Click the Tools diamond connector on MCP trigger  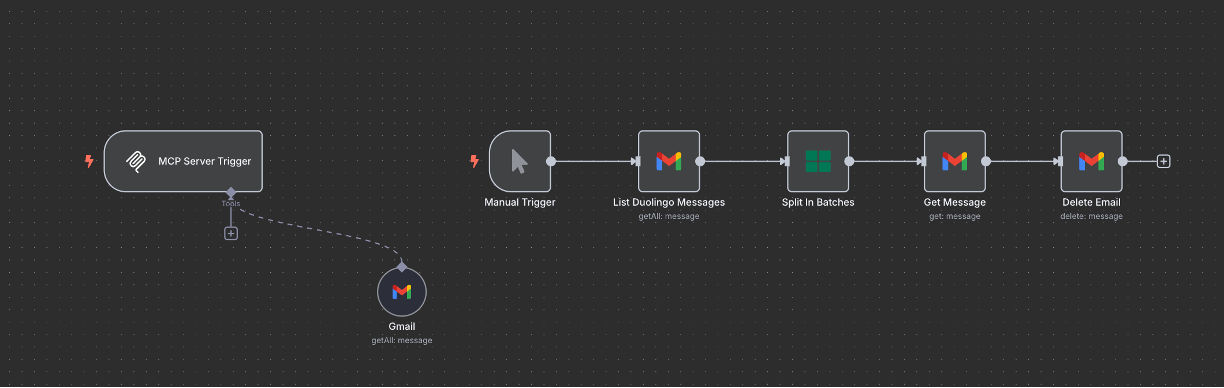[231, 191]
